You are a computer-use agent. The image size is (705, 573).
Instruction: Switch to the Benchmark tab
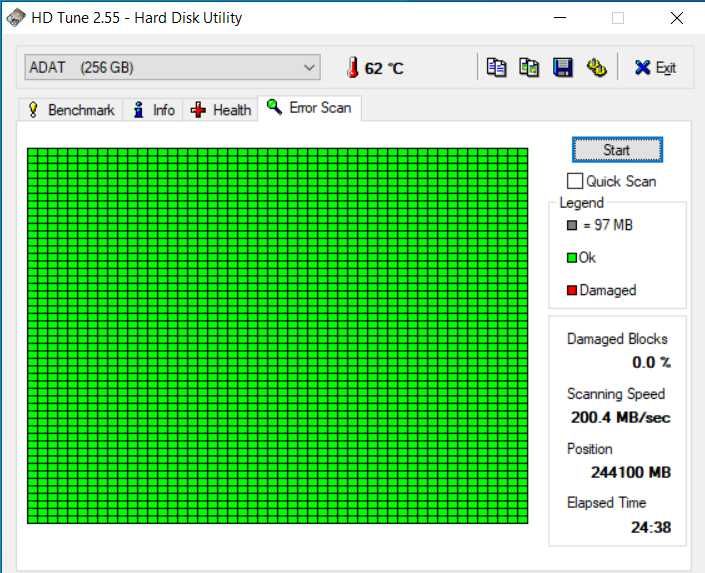coord(71,110)
